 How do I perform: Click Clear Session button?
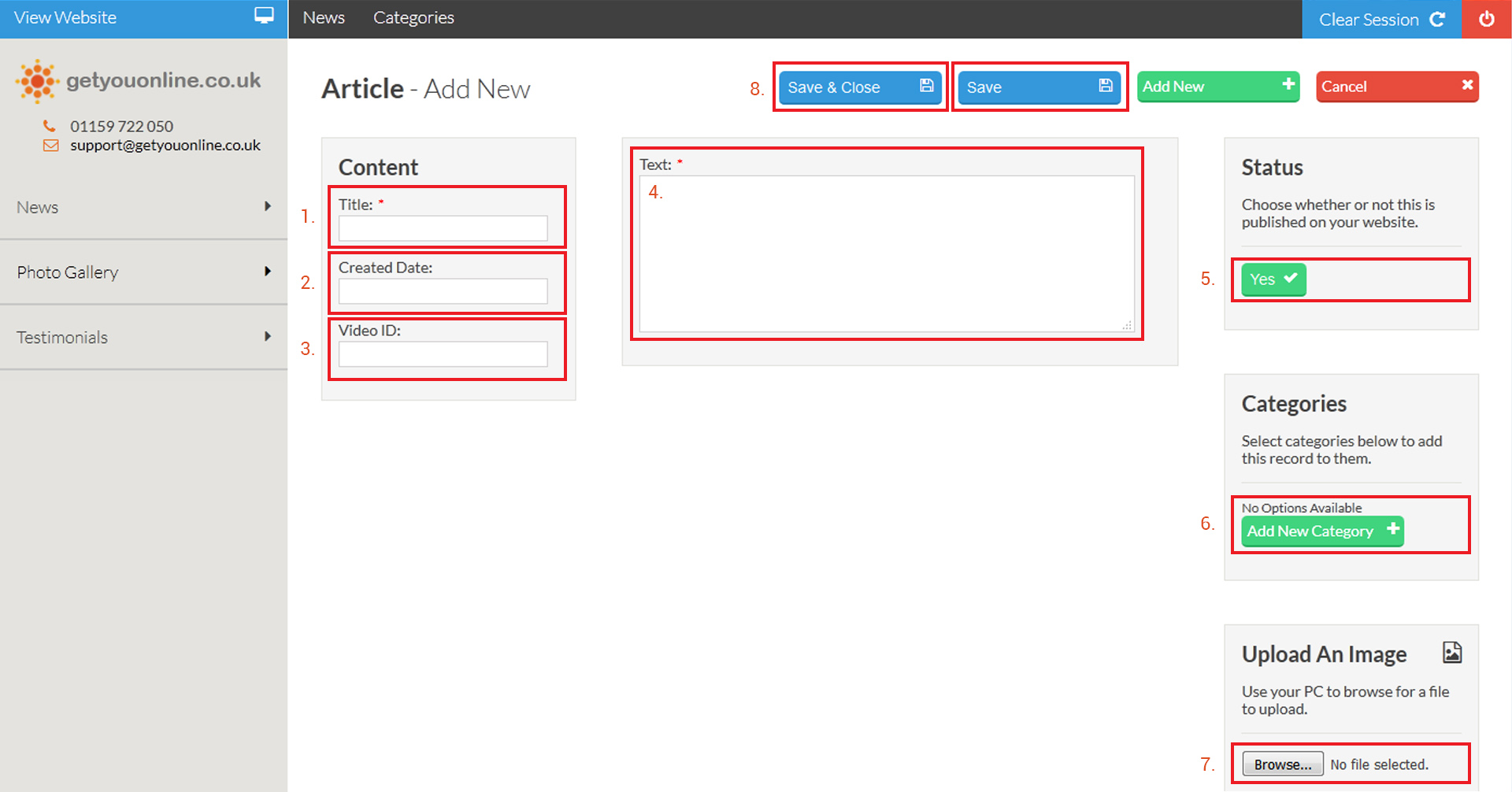point(1381,19)
